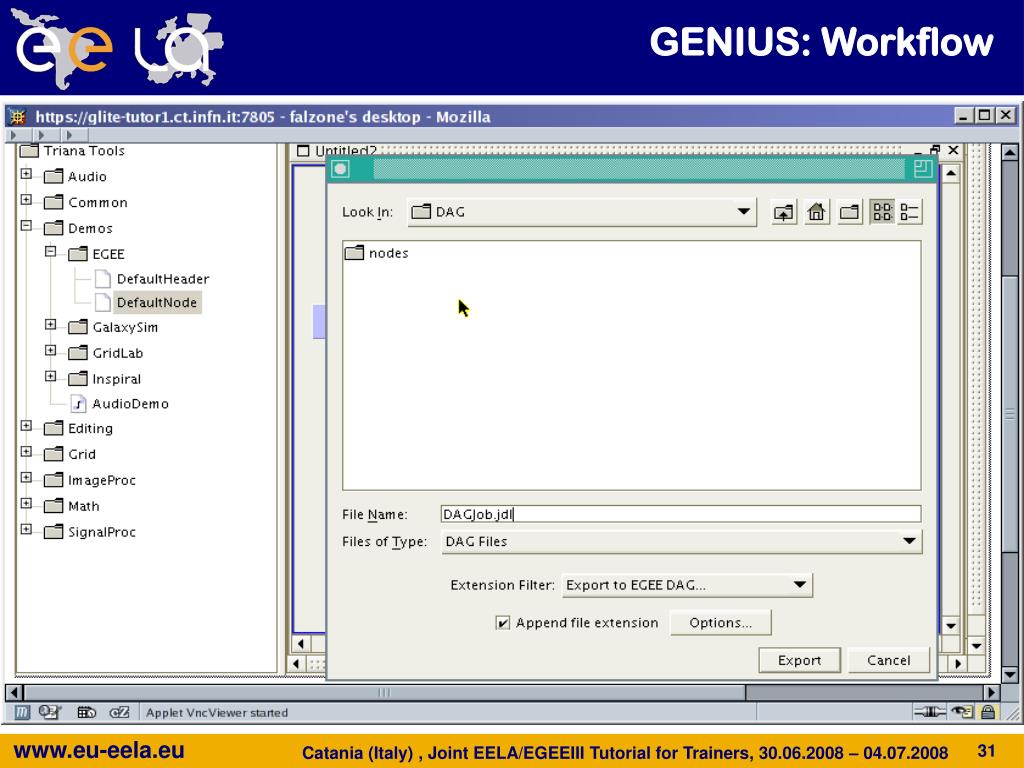Click the composer icon in the Mozilla status bar
This screenshot has width=1024, height=768.
[86, 712]
